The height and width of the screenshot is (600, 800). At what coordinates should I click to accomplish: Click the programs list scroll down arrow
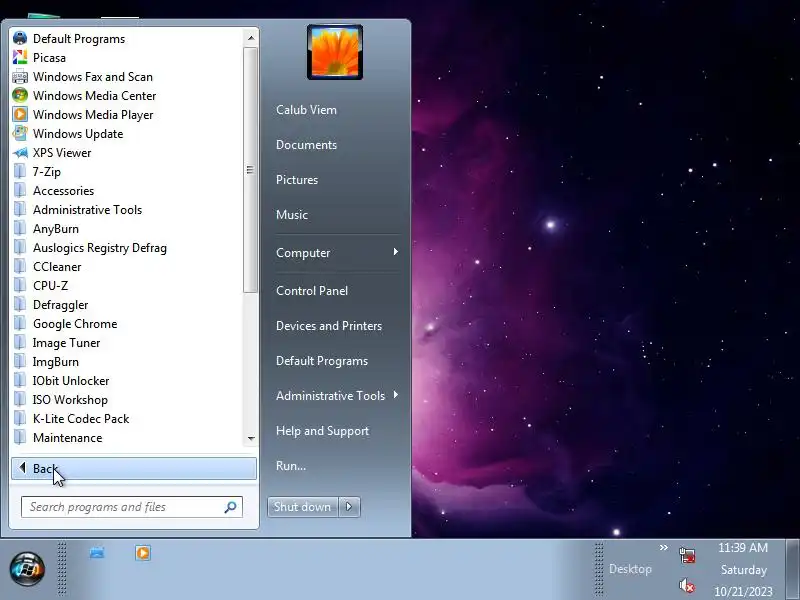(251, 438)
